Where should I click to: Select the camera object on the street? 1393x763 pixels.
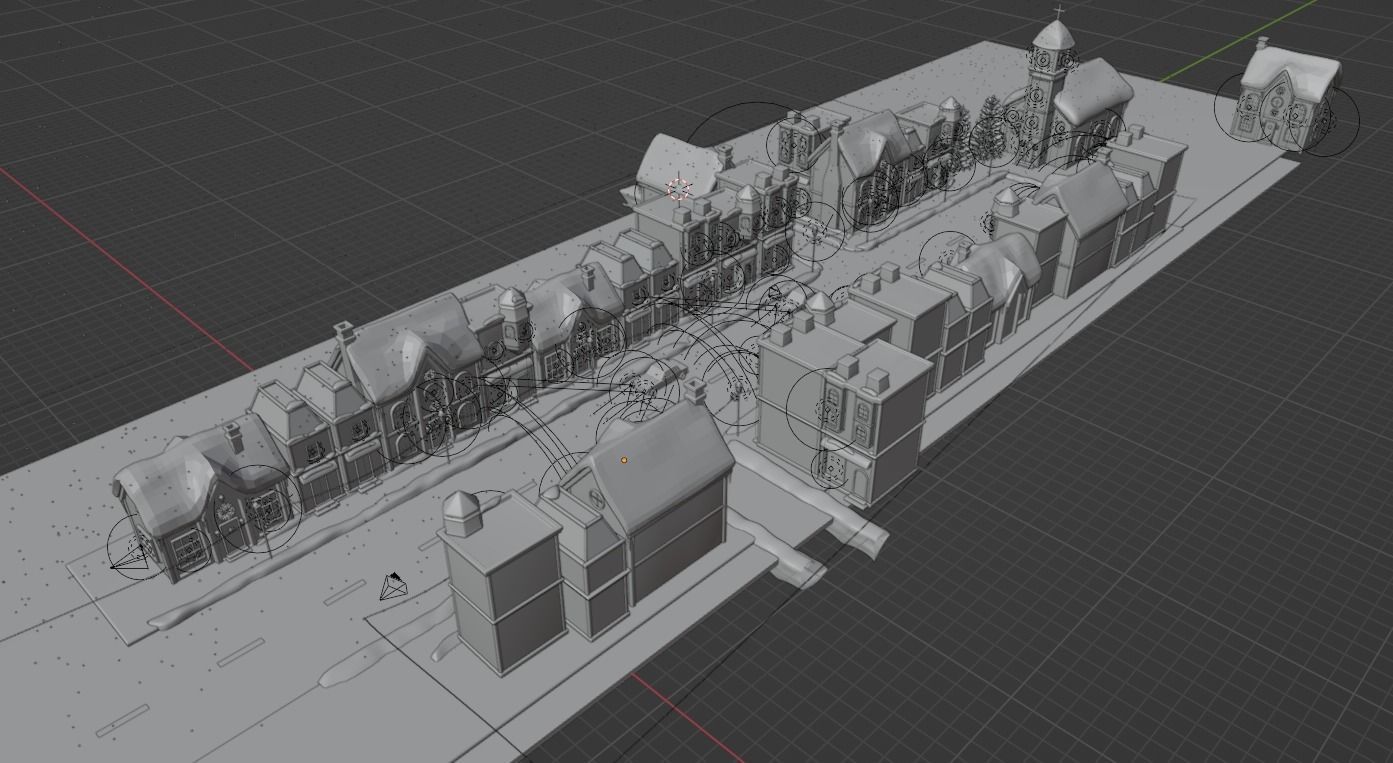[393, 587]
